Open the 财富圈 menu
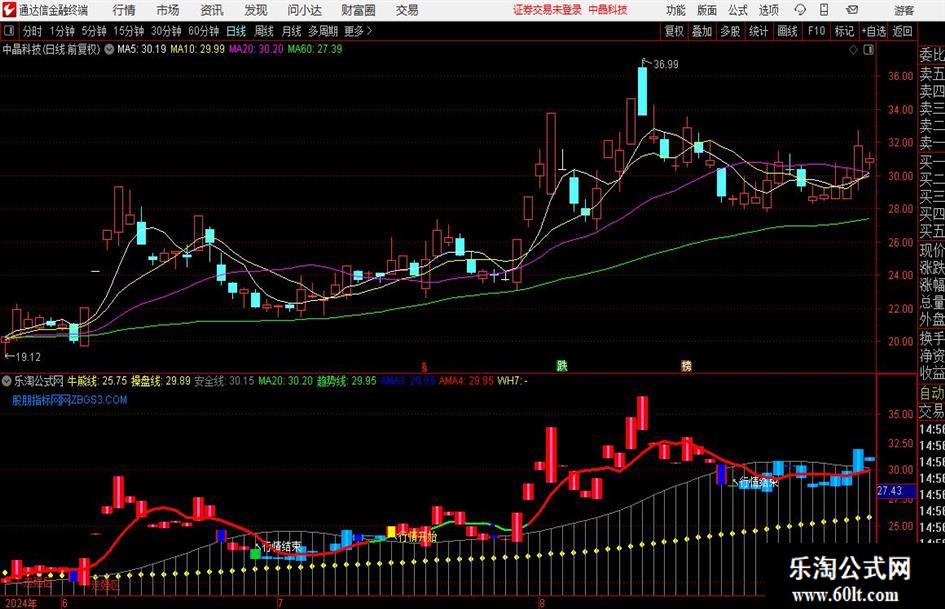The image size is (945, 609). click(x=358, y=10)
